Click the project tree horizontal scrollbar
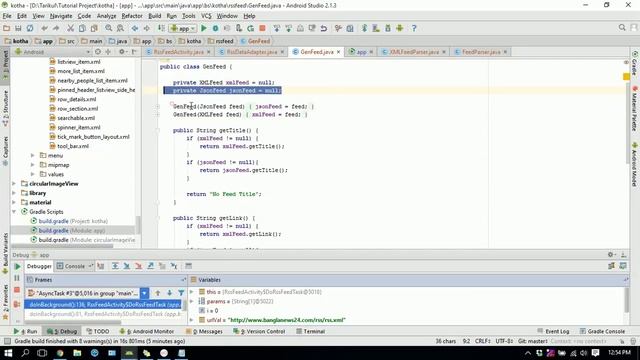The height and width of the screenshot is (360, 640). tap(62, 246)
